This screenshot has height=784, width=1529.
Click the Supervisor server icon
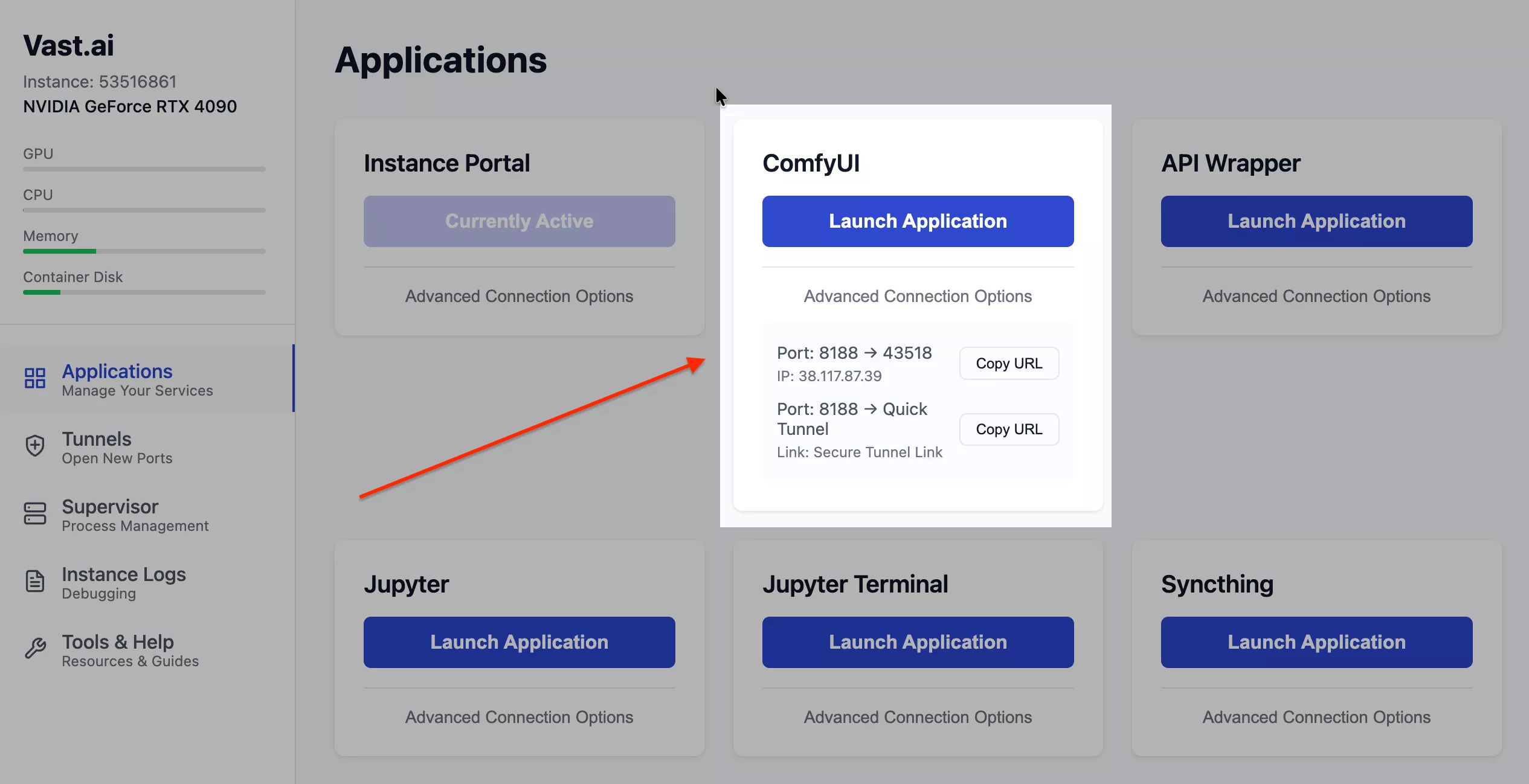35,513
